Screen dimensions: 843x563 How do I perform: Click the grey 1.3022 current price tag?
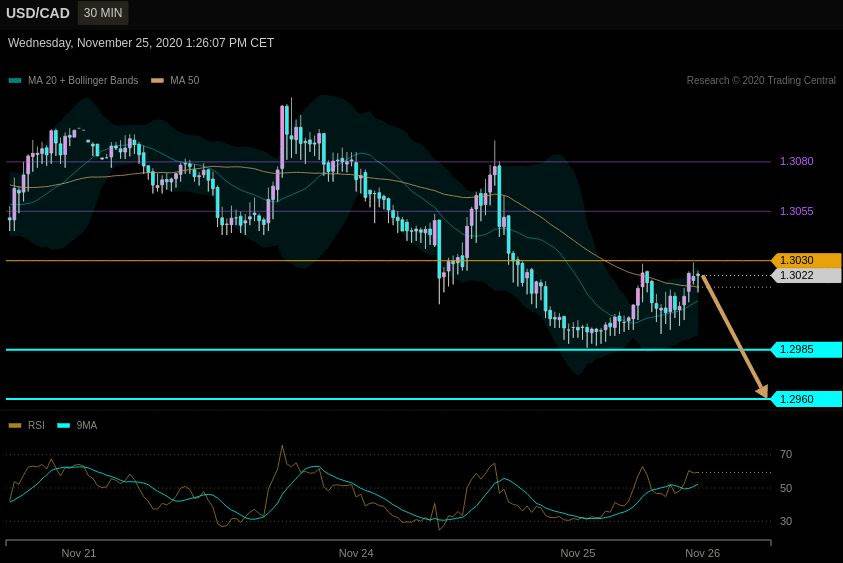point(806,275)
